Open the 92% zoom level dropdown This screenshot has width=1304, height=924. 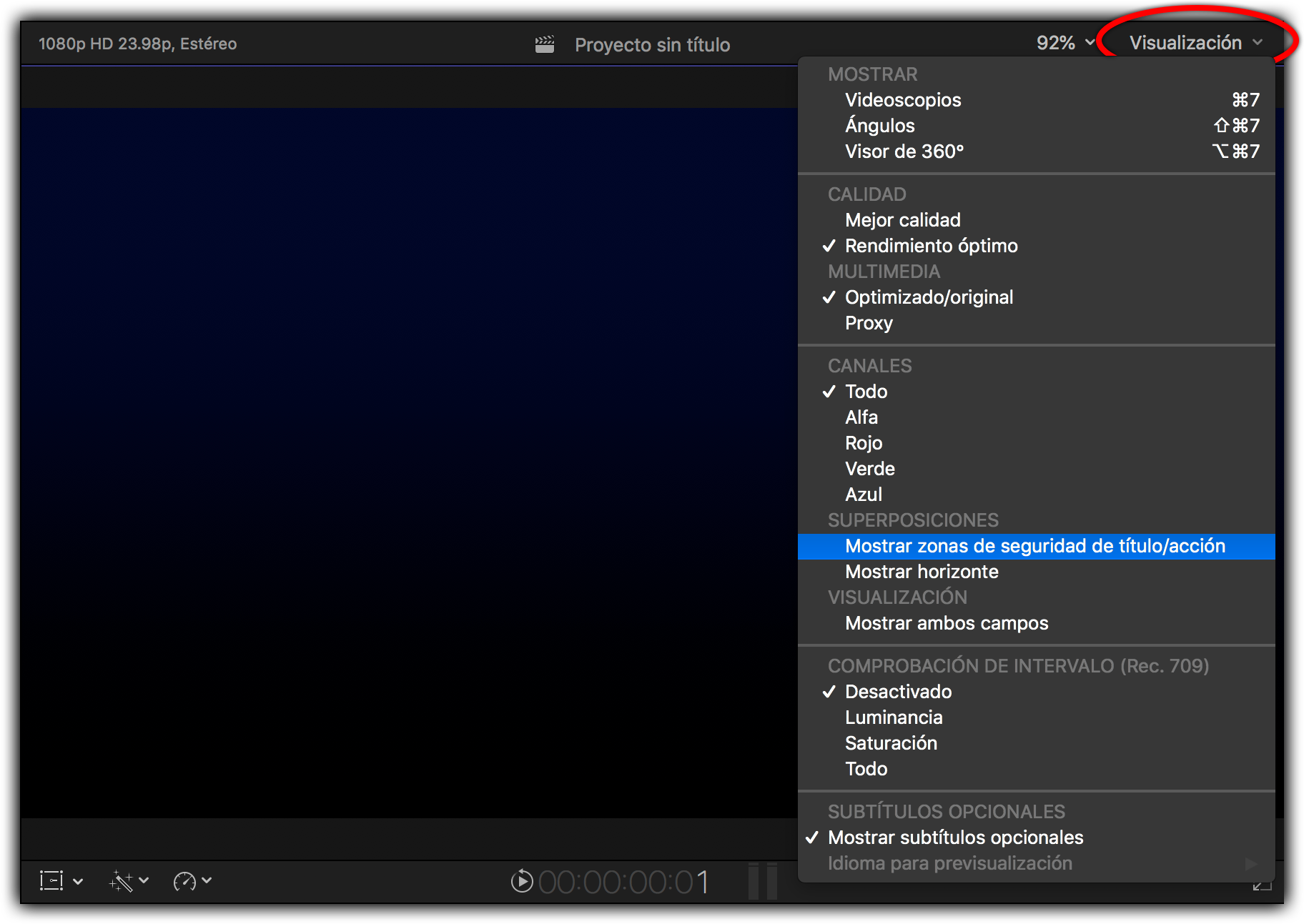coord(1065,43)
